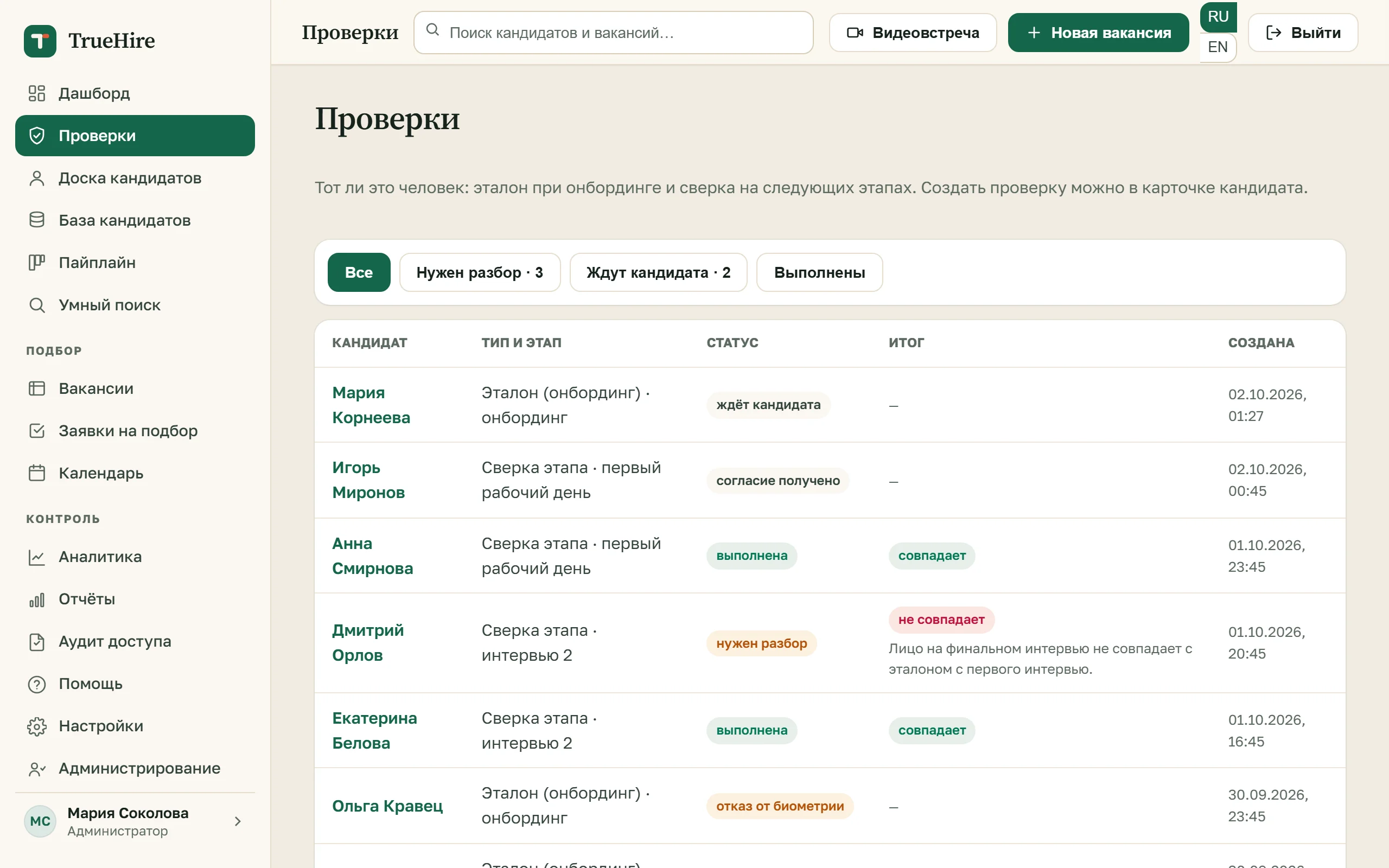1389x868 pixels.
Task: Click the shield icon next to Проверки
Action: 37,136
